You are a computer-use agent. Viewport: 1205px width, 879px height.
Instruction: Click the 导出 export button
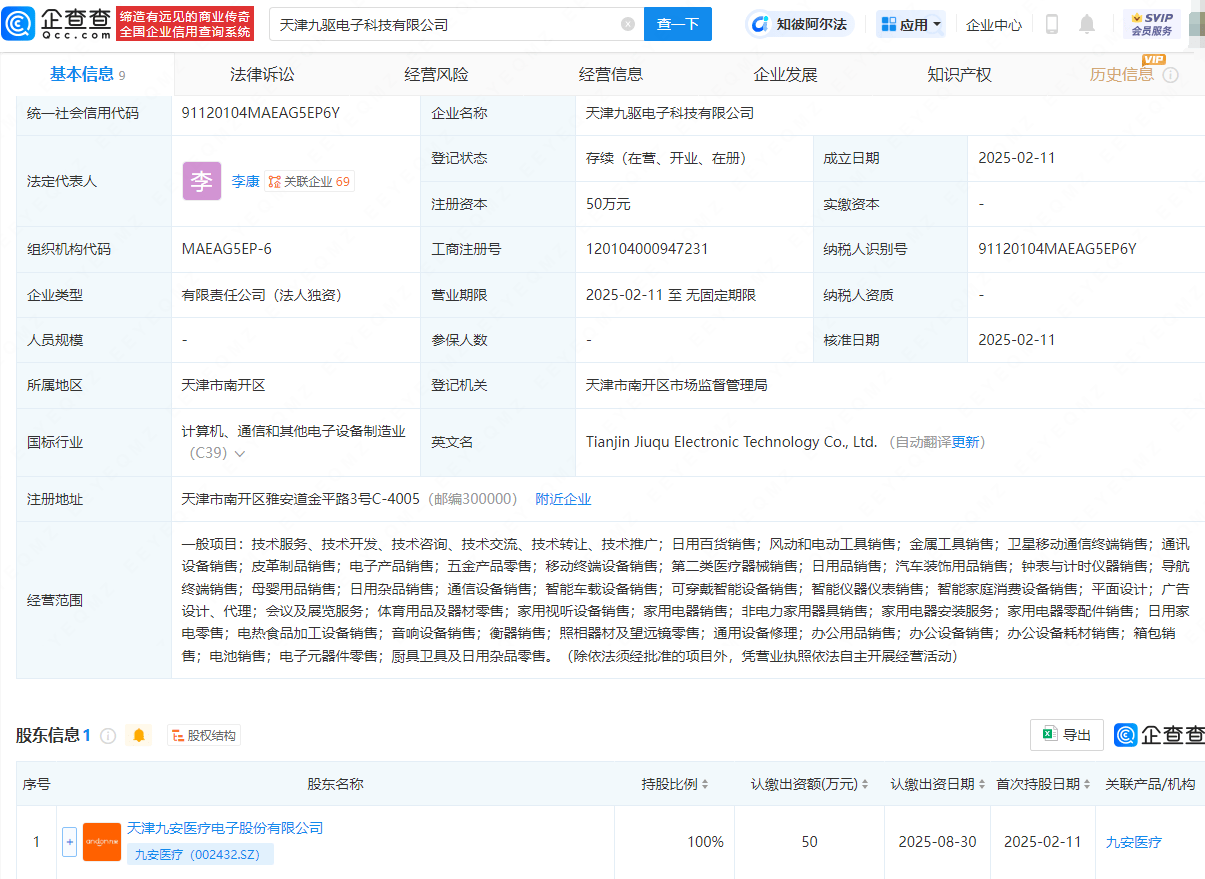coord(1067,735)
